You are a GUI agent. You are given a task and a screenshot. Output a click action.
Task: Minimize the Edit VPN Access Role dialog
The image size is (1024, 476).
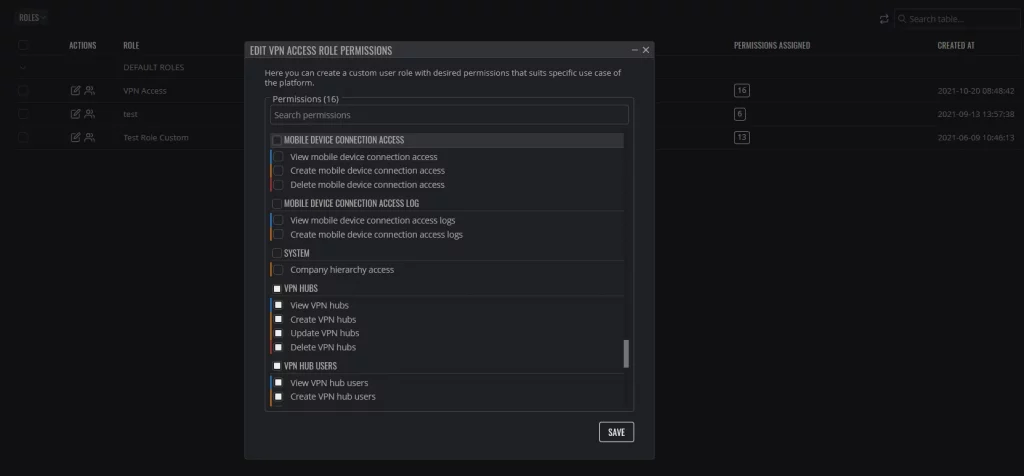coord(635,50)
